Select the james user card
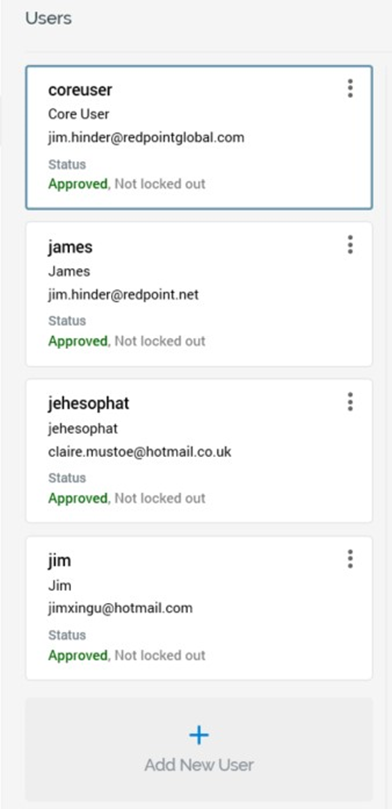 click(199, 294)
